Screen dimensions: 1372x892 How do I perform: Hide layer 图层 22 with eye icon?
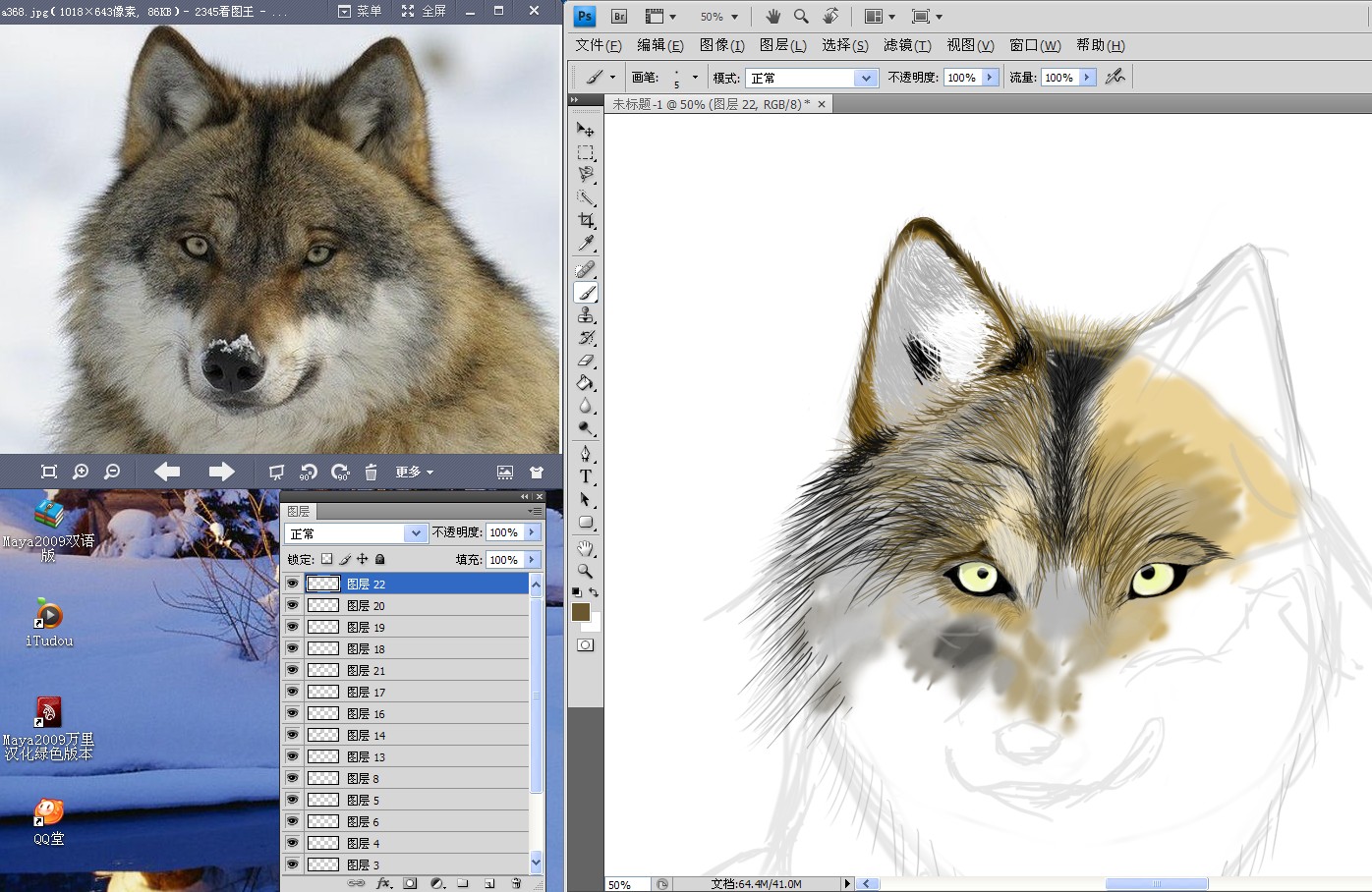pos(292,584)
